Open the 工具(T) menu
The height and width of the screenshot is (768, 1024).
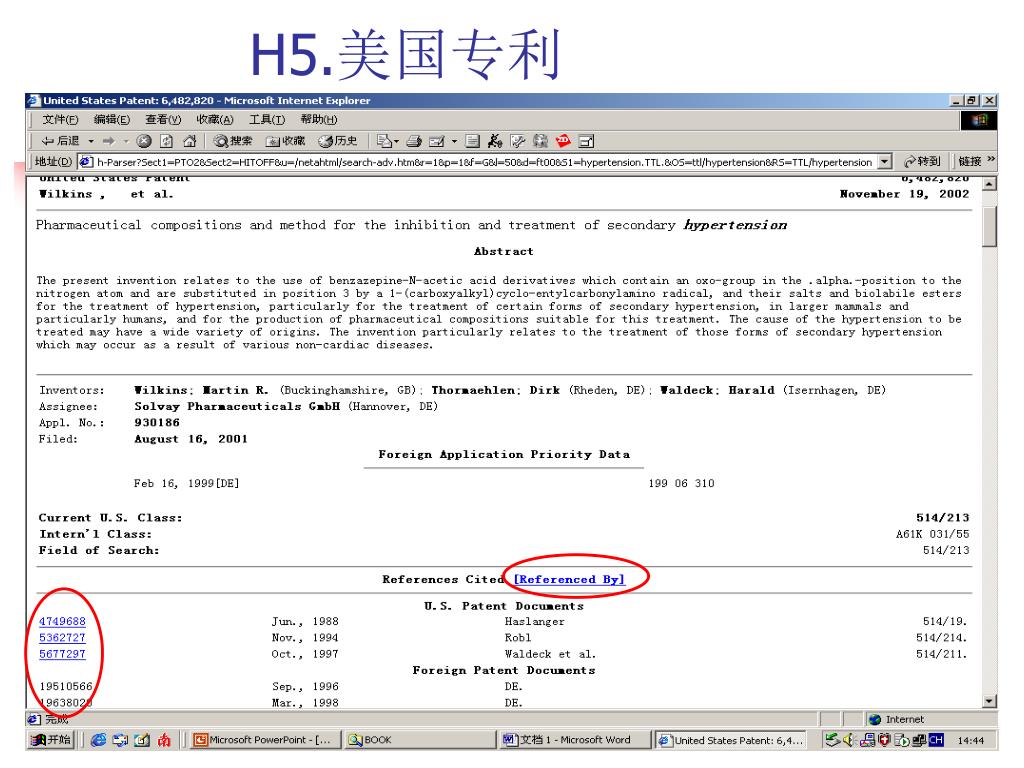point(267,120)
